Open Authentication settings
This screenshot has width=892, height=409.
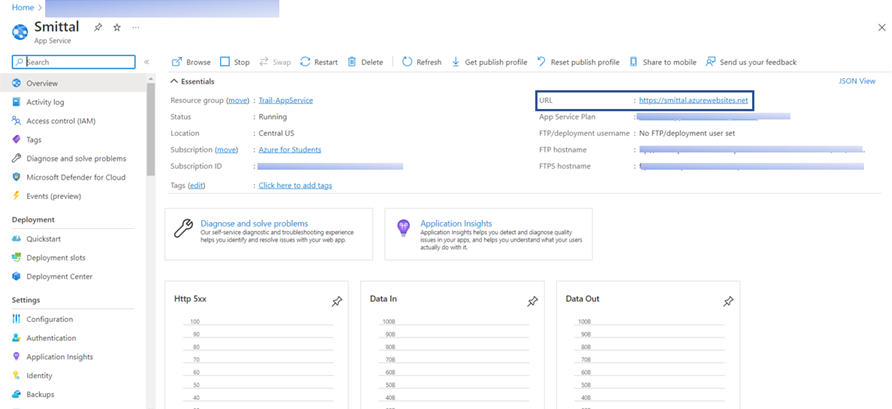pos(74,338)
